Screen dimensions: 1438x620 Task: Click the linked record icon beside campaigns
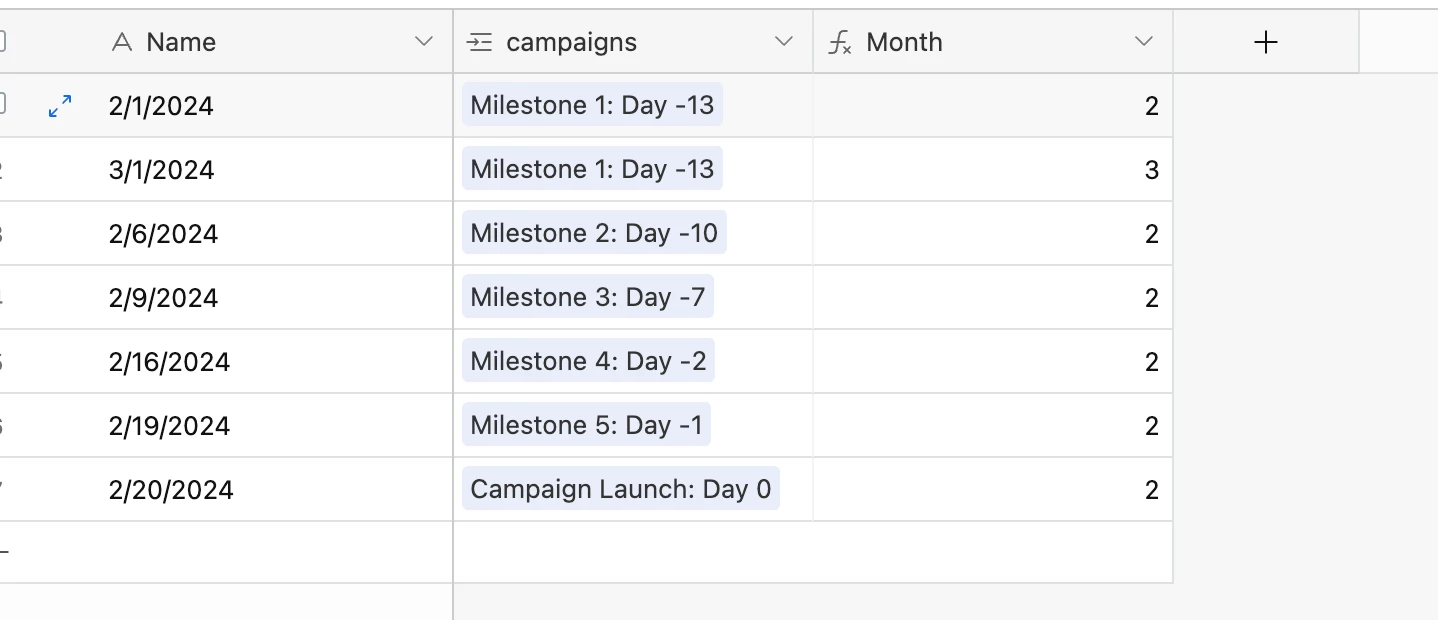[480, 42]
